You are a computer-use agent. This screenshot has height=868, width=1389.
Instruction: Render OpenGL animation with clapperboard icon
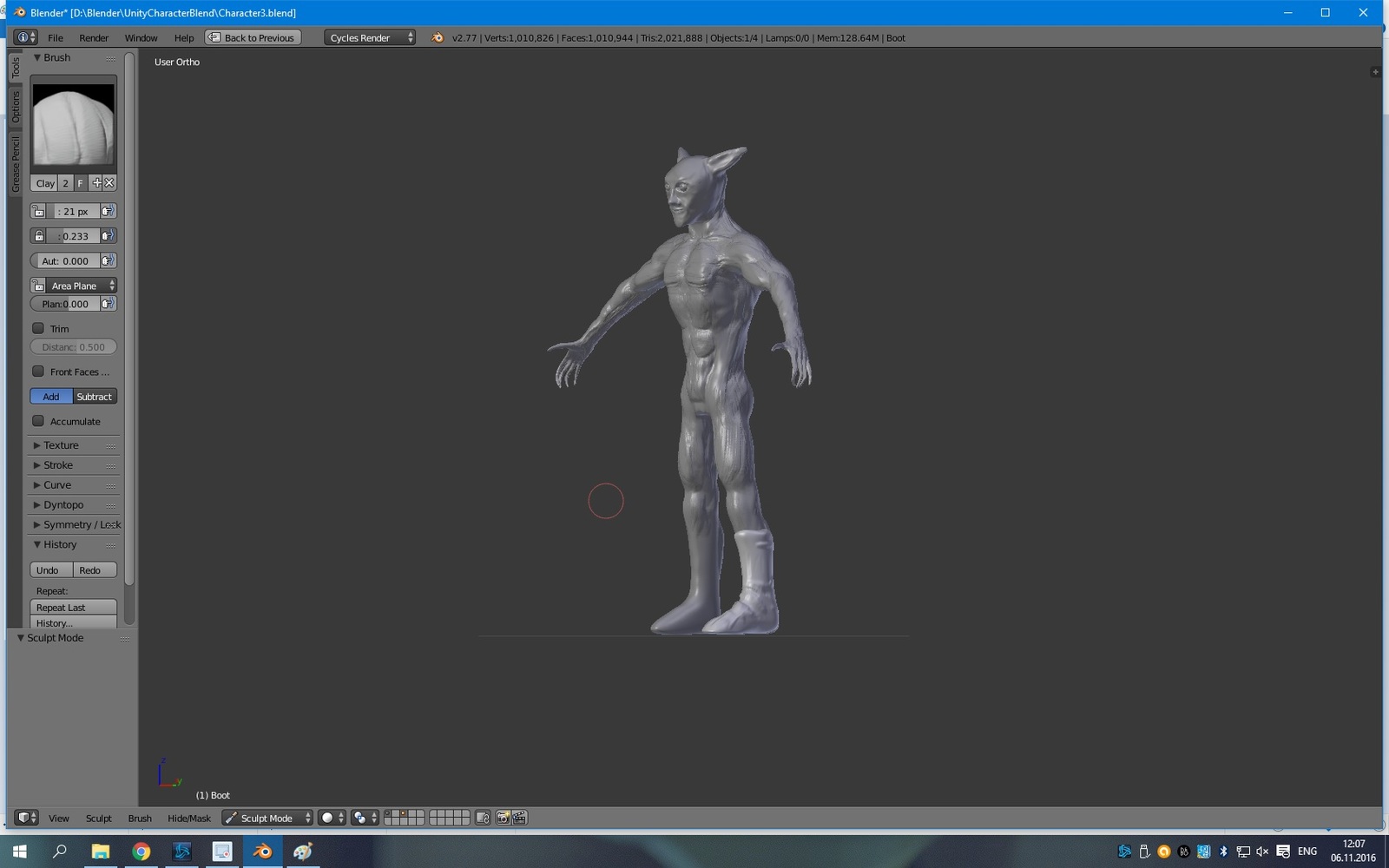(x=519, y=818)
